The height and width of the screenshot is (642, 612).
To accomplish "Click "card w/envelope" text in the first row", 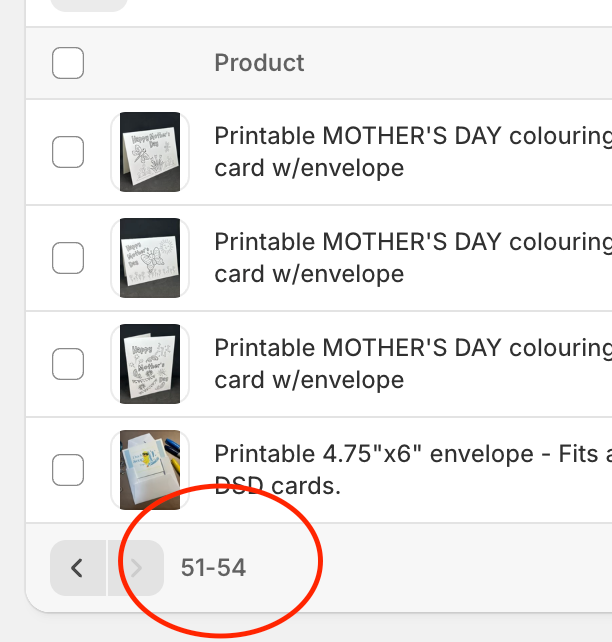I will (x=309, y=168).
